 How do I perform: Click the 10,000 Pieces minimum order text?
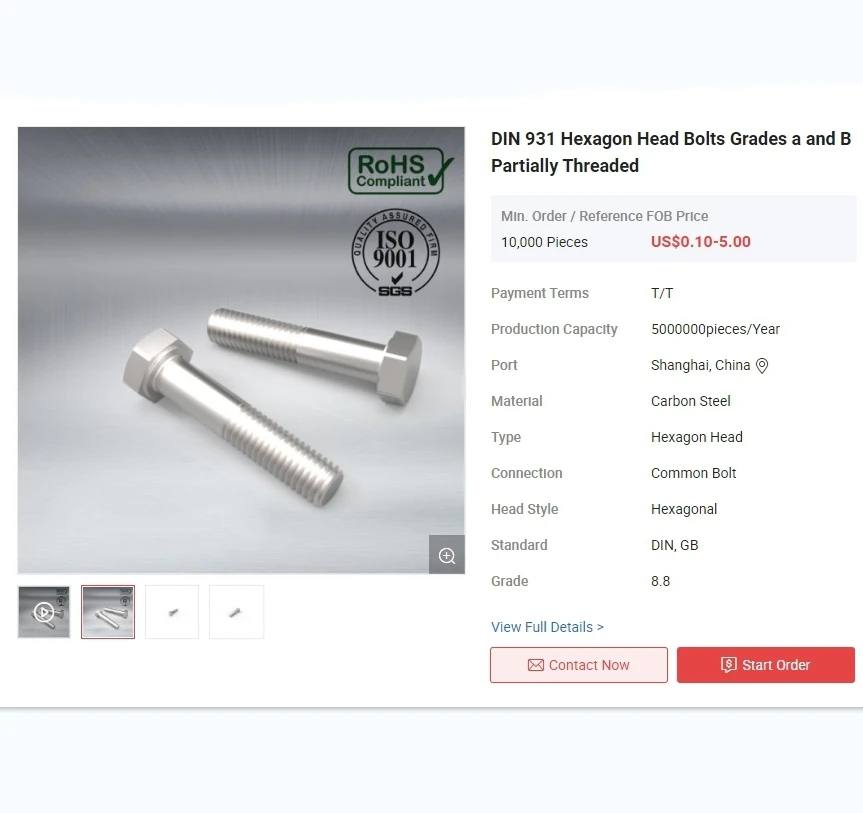[544, 242]
